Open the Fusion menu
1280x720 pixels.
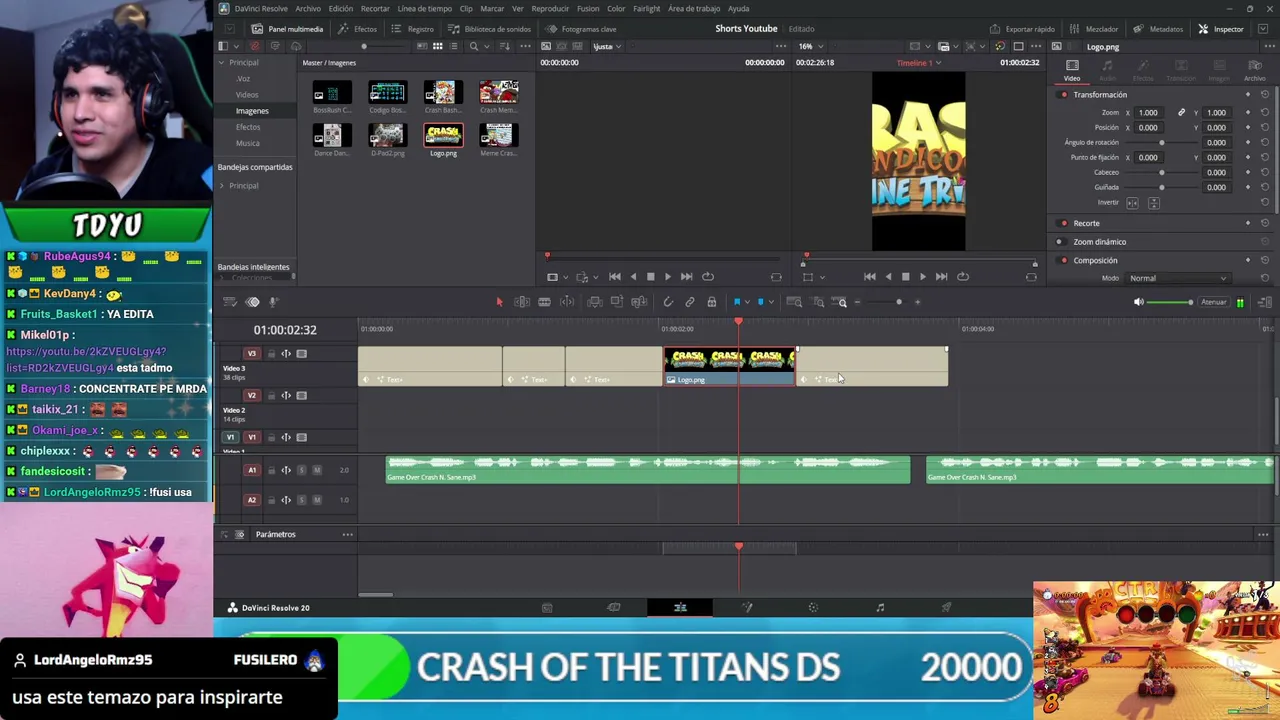pos(588,9)
